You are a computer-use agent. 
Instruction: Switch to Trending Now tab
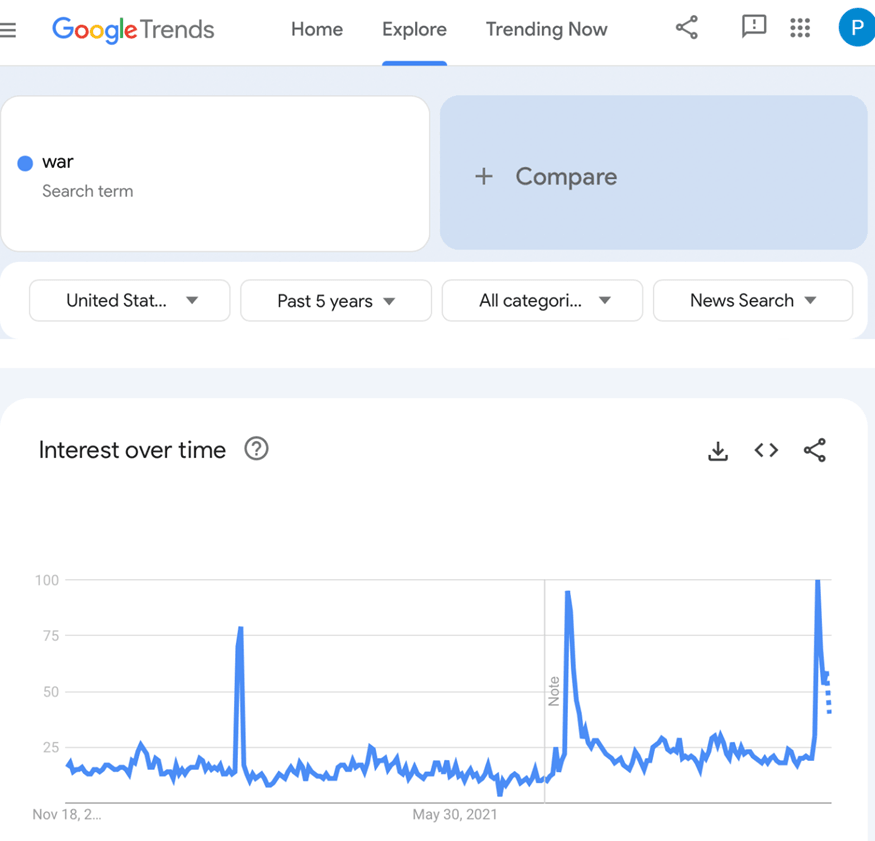(x=546, y=30)
